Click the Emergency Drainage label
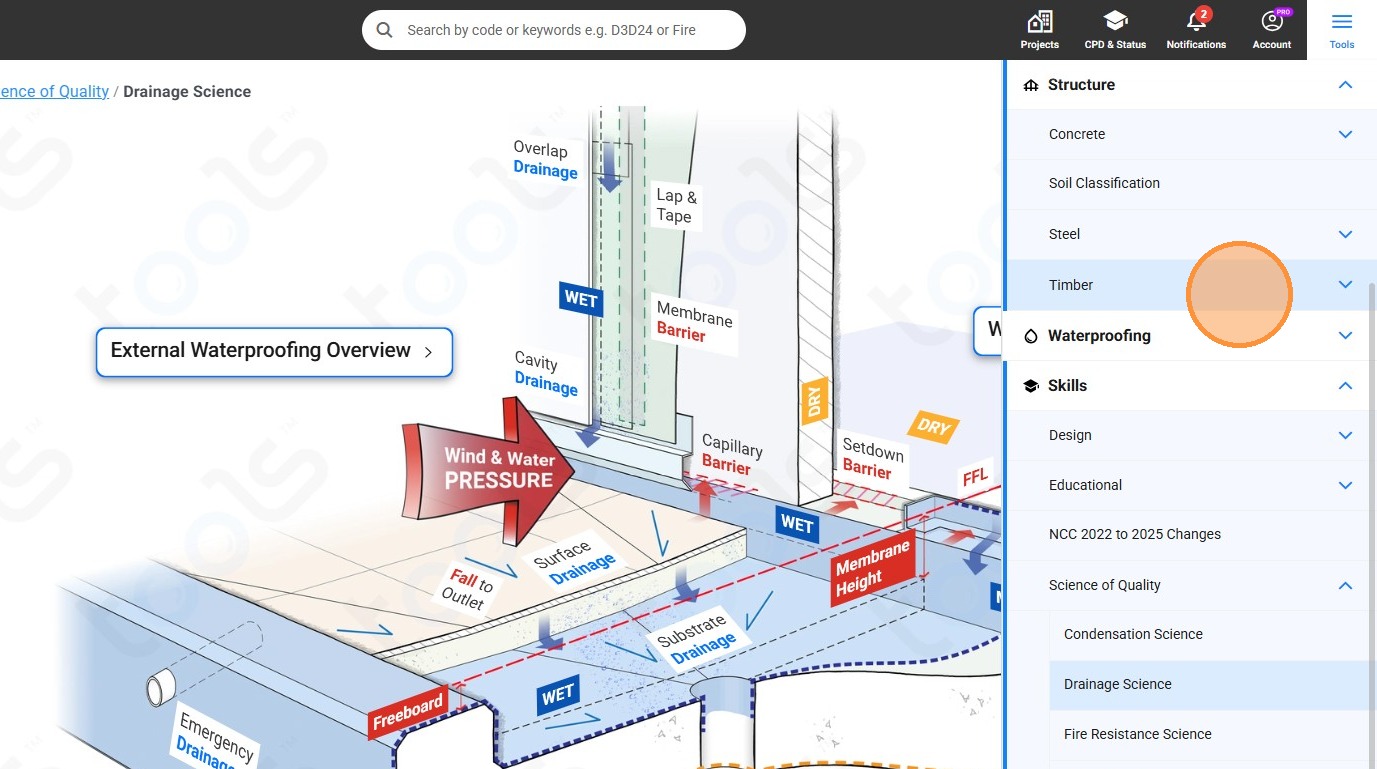 coord(214,739)
